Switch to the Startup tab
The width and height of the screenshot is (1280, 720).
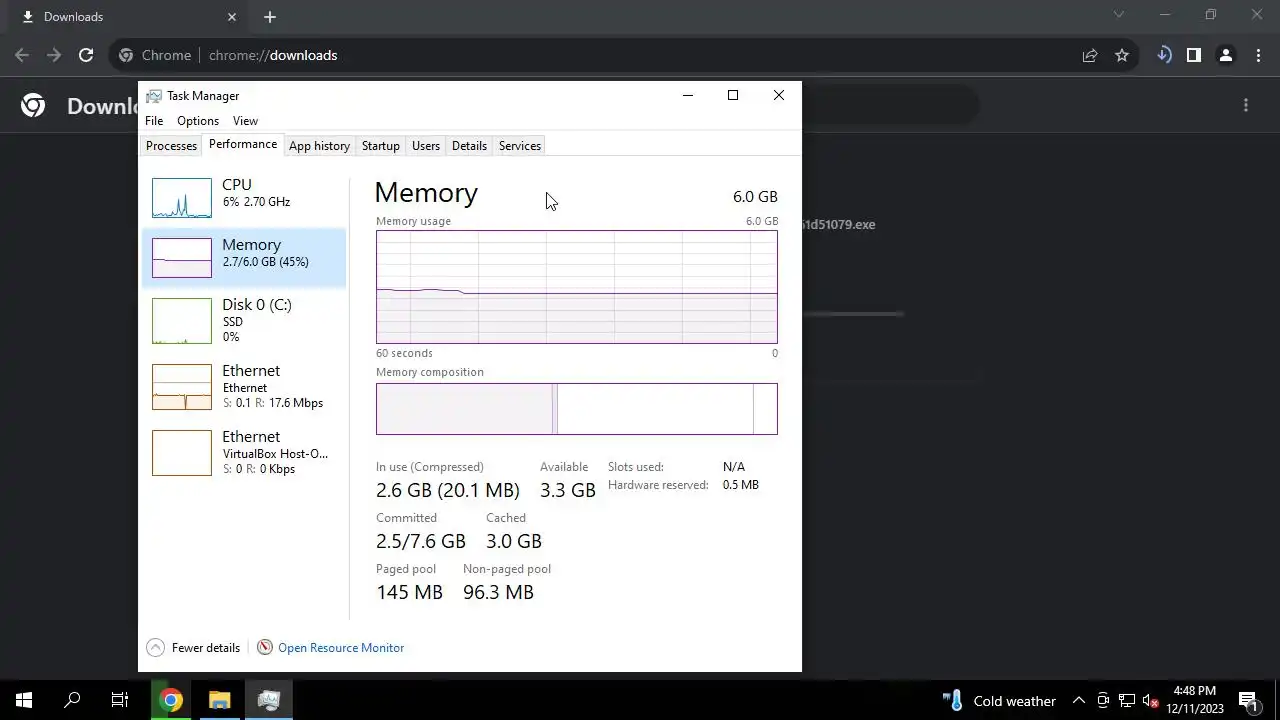point(380,146)
